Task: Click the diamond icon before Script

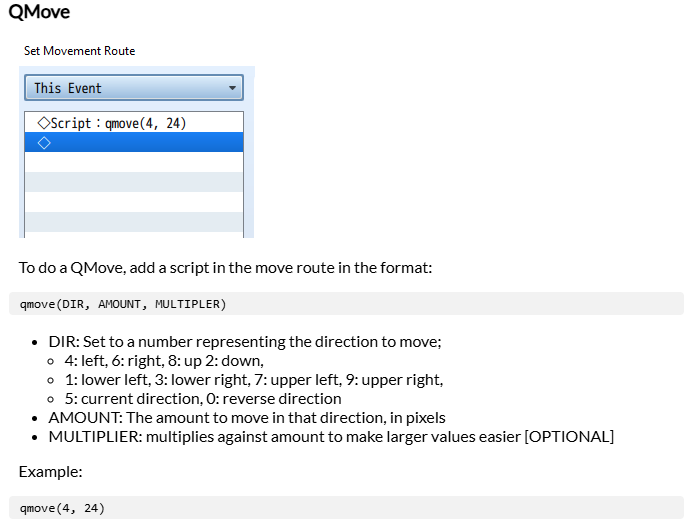Action: [44, 123]
